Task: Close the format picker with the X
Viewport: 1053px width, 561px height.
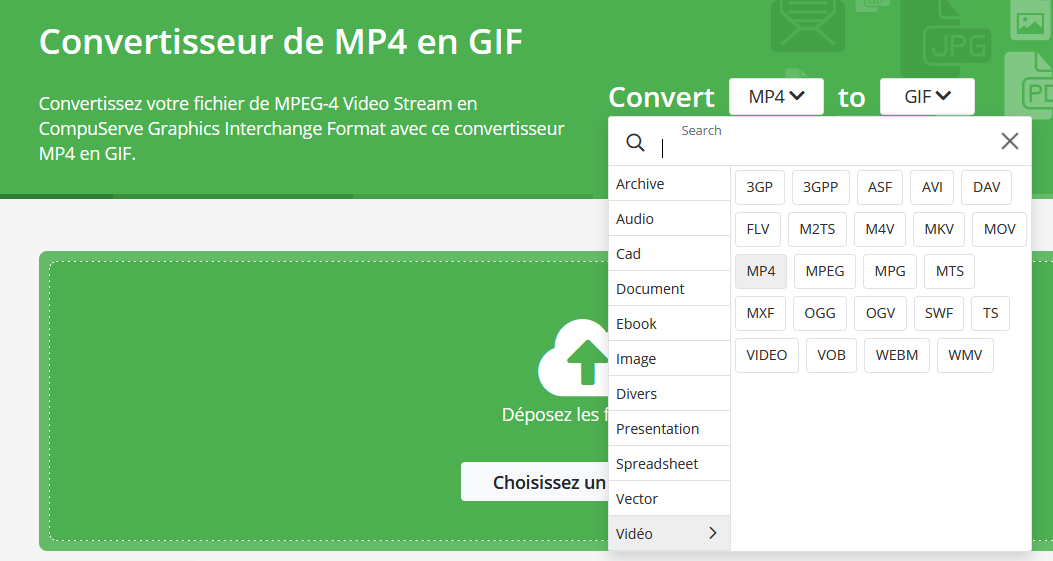Action: click(1010, 141)
